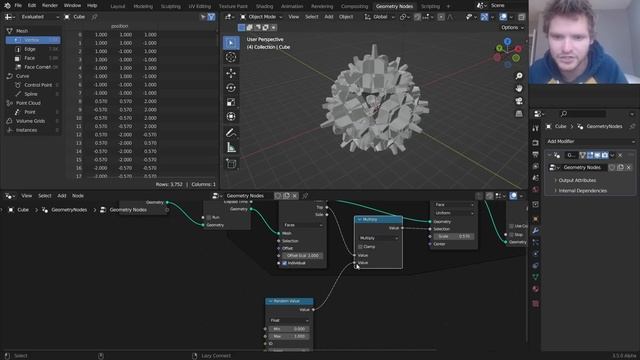Screen dimensions: 640x360
Task: Toggle the modifier realtime viewport display icon
Action: [597, 155]
